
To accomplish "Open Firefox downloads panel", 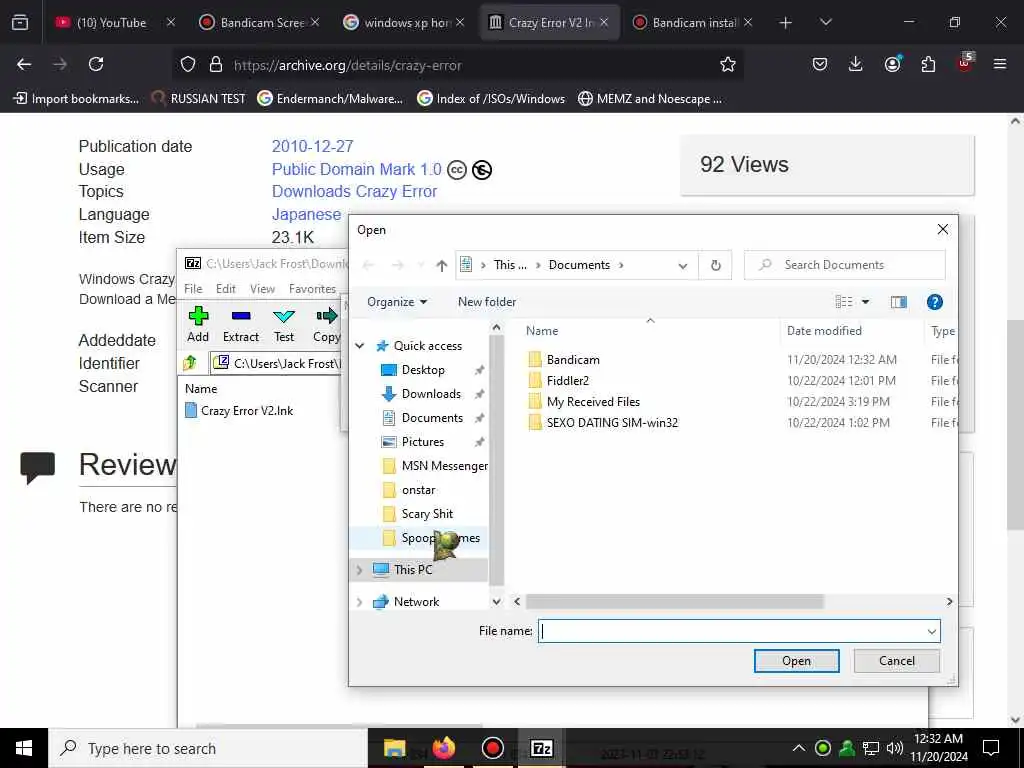I will pyautogui.click(x=856, y=64).
